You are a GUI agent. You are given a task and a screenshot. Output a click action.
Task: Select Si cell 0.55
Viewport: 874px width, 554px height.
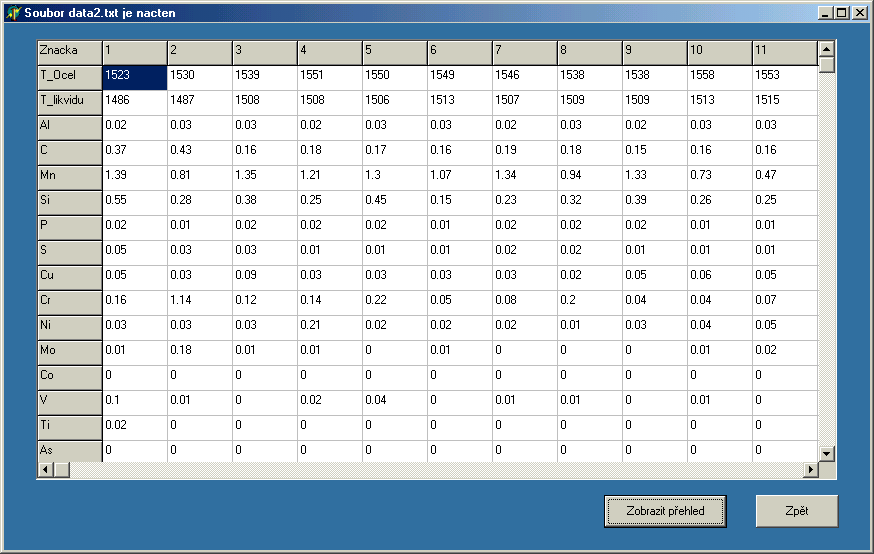(x=135, y=203)
